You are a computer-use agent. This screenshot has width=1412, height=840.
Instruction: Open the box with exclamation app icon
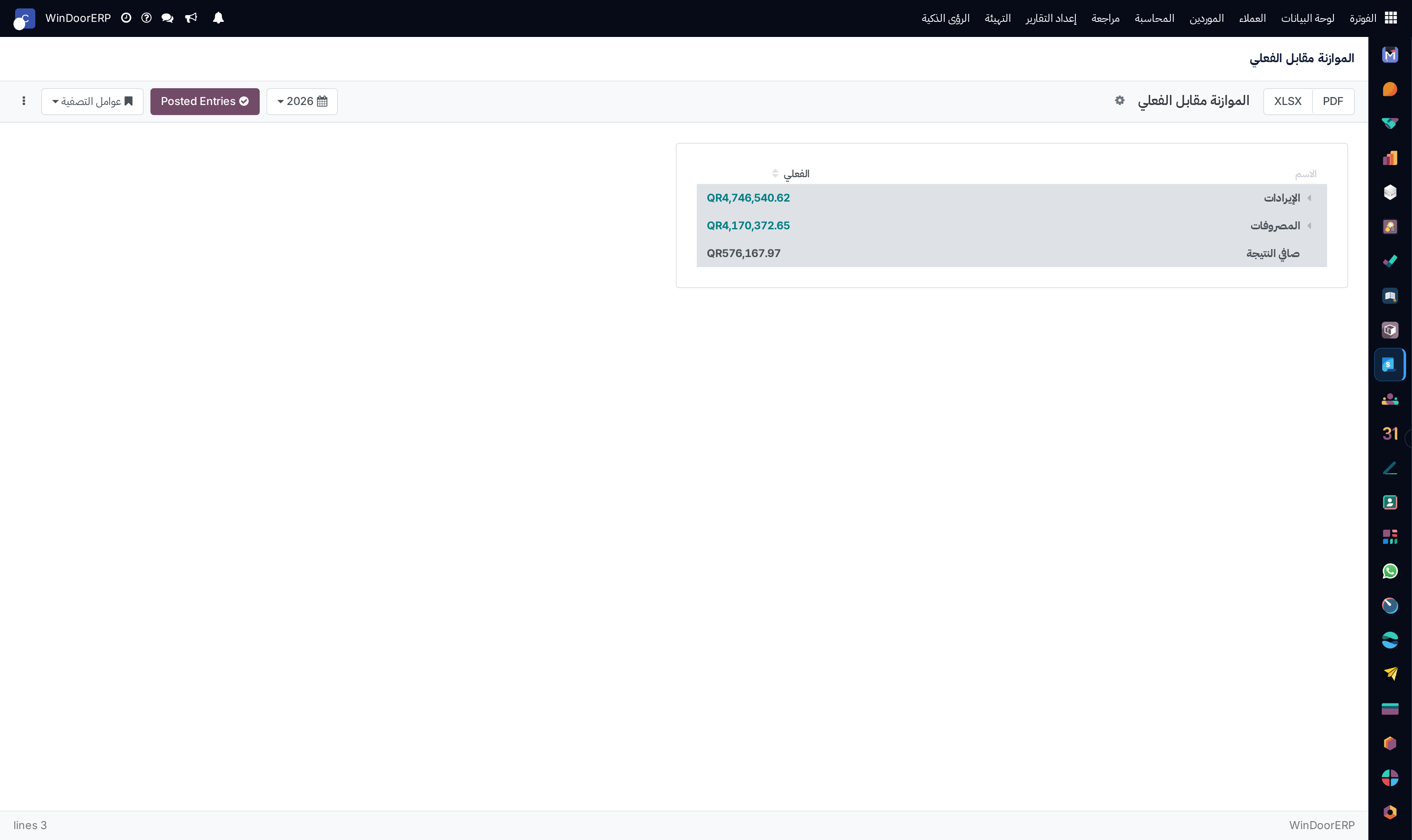[1390, 330]
